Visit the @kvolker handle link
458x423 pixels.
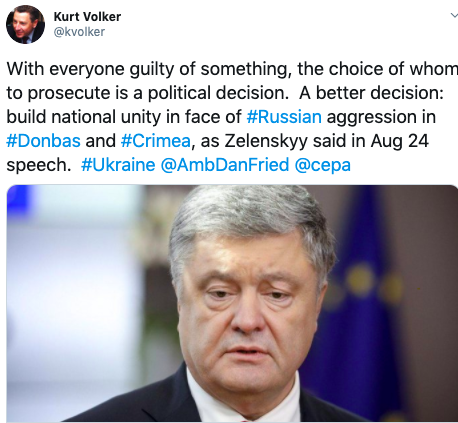(79, 32)
